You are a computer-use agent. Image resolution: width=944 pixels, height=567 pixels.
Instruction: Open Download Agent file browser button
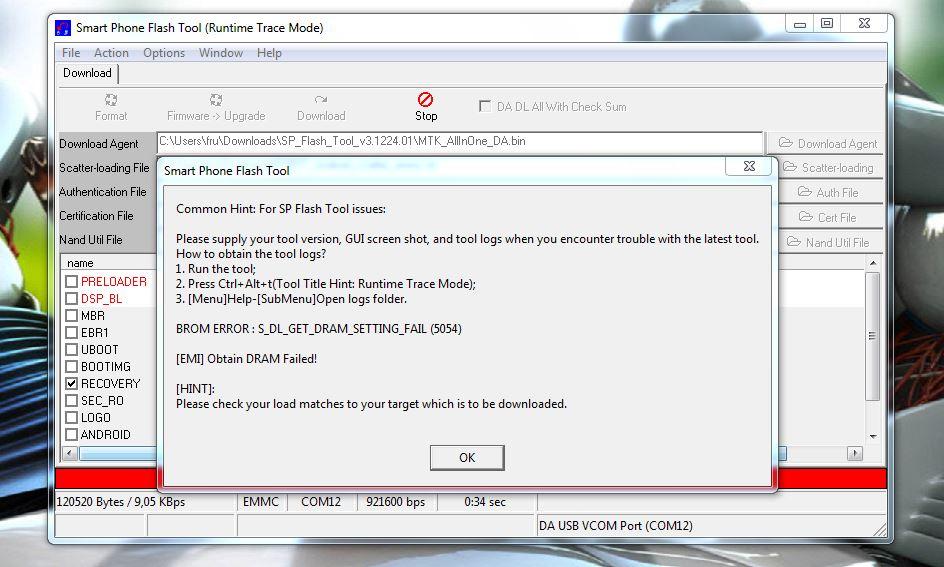pos(827,143)
